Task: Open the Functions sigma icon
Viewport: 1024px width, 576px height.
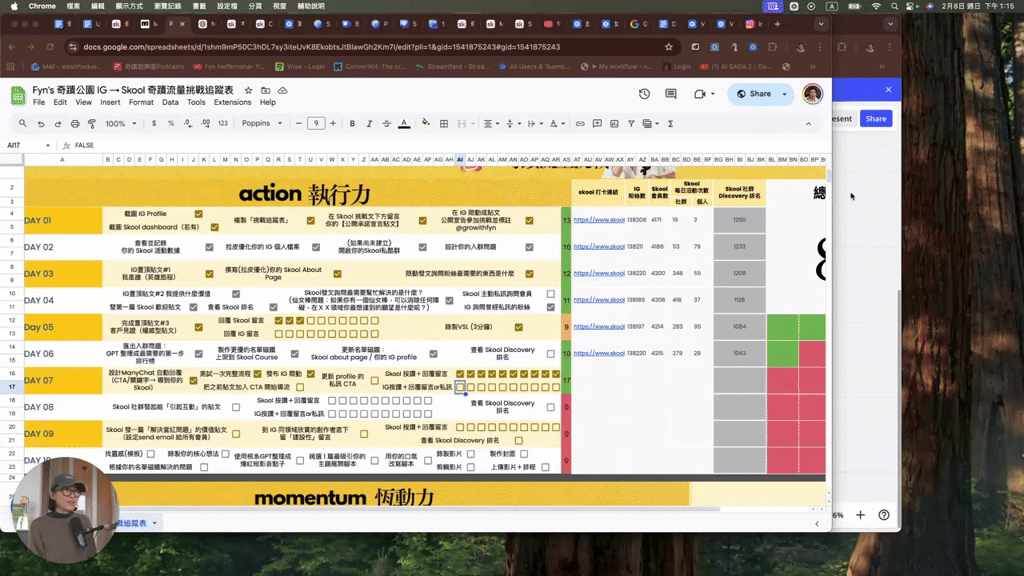Action: click(671, 123)
